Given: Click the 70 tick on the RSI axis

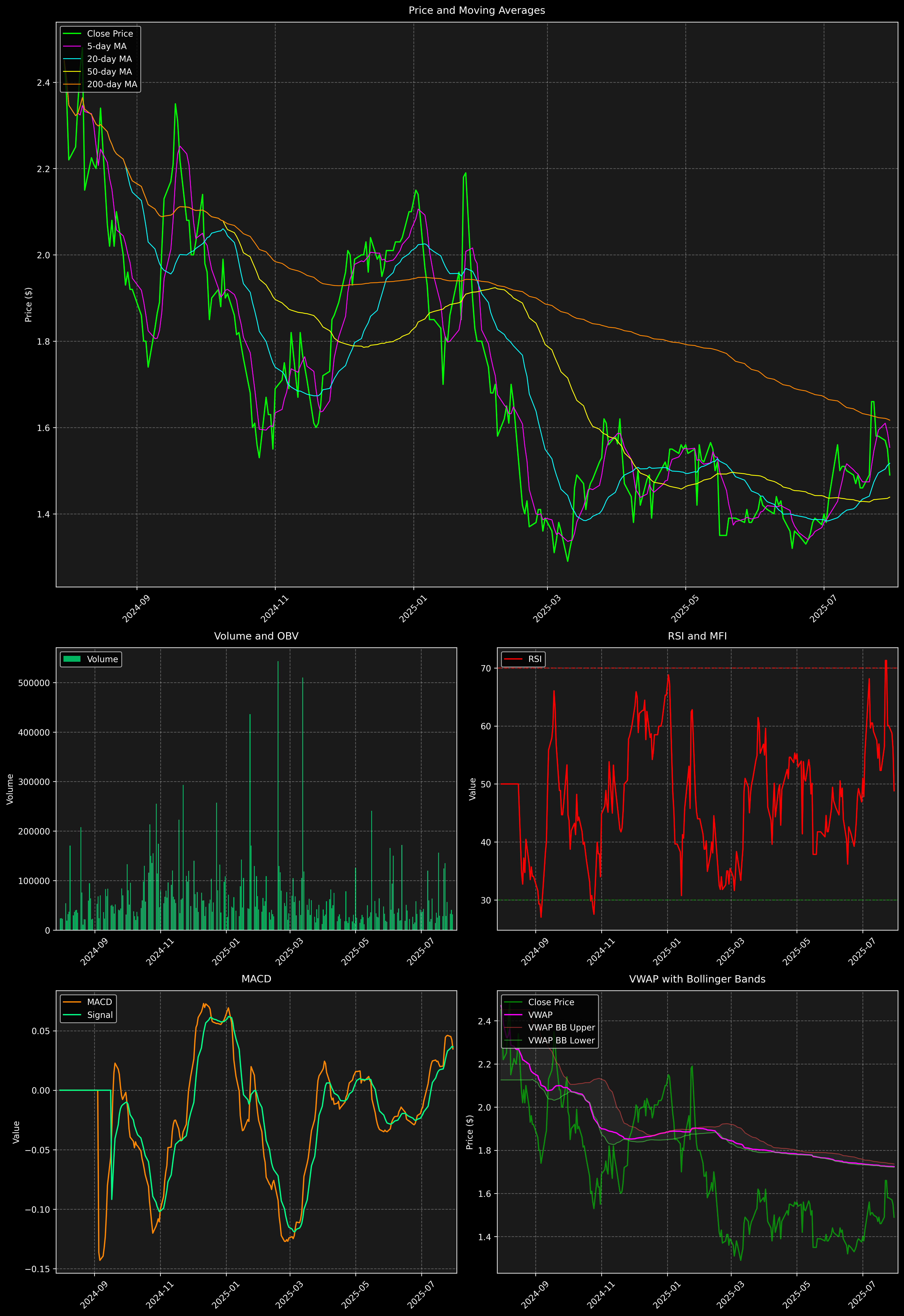Looking at the screenshot, I should (486, 668).
